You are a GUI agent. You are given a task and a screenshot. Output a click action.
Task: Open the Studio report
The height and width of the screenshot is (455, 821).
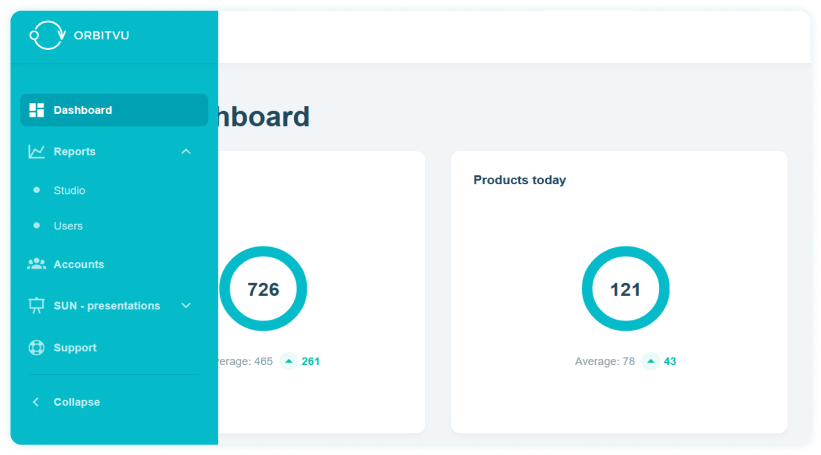69,191
